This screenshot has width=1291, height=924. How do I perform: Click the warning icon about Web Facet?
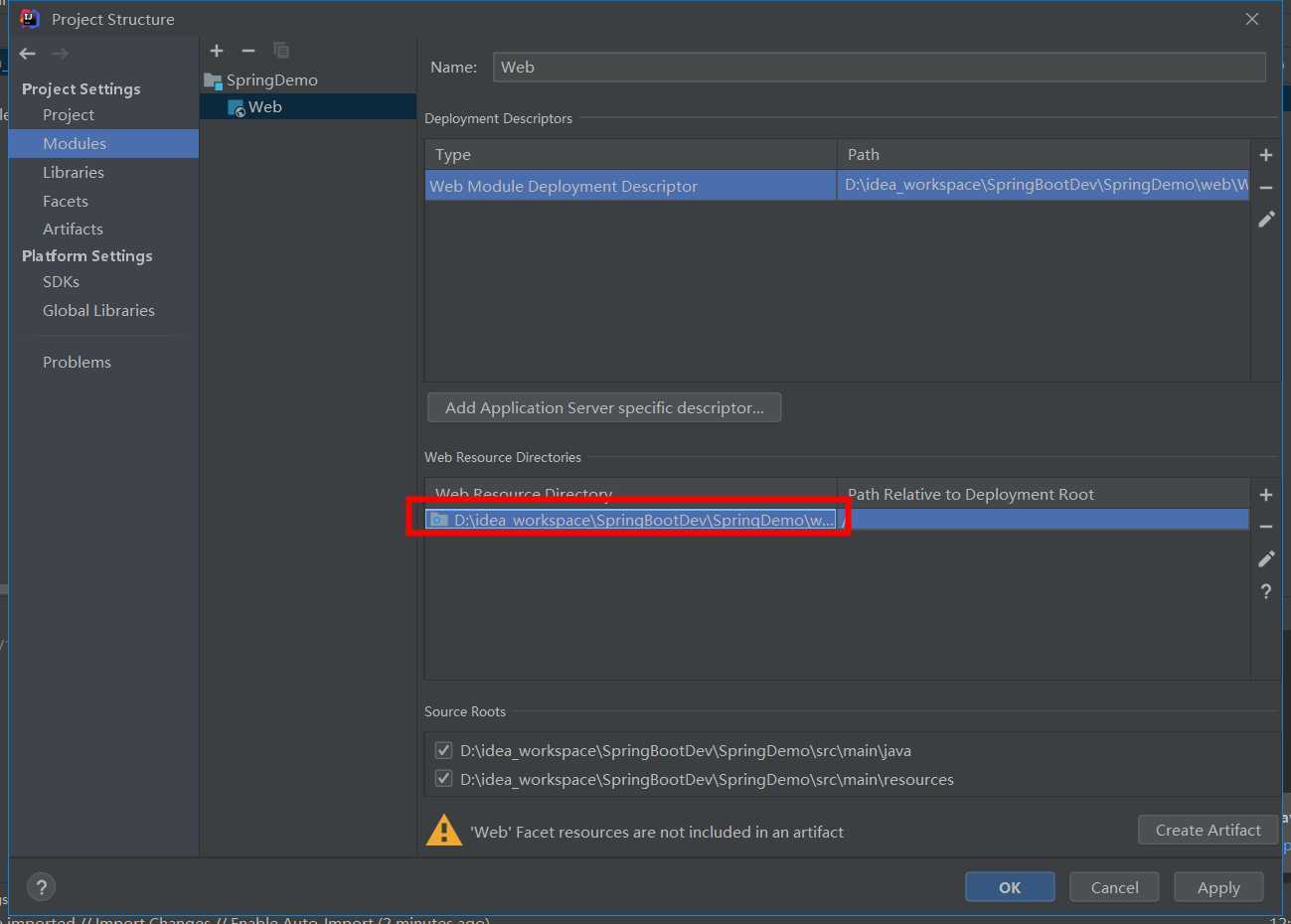point(444,831)
